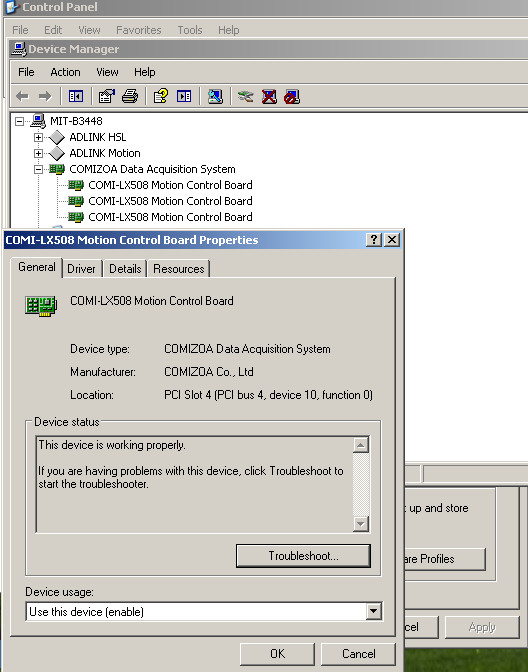This screenshot has width=528, height=672.
Task: Click OK in the Properties dialog
Action: [277, 654]
